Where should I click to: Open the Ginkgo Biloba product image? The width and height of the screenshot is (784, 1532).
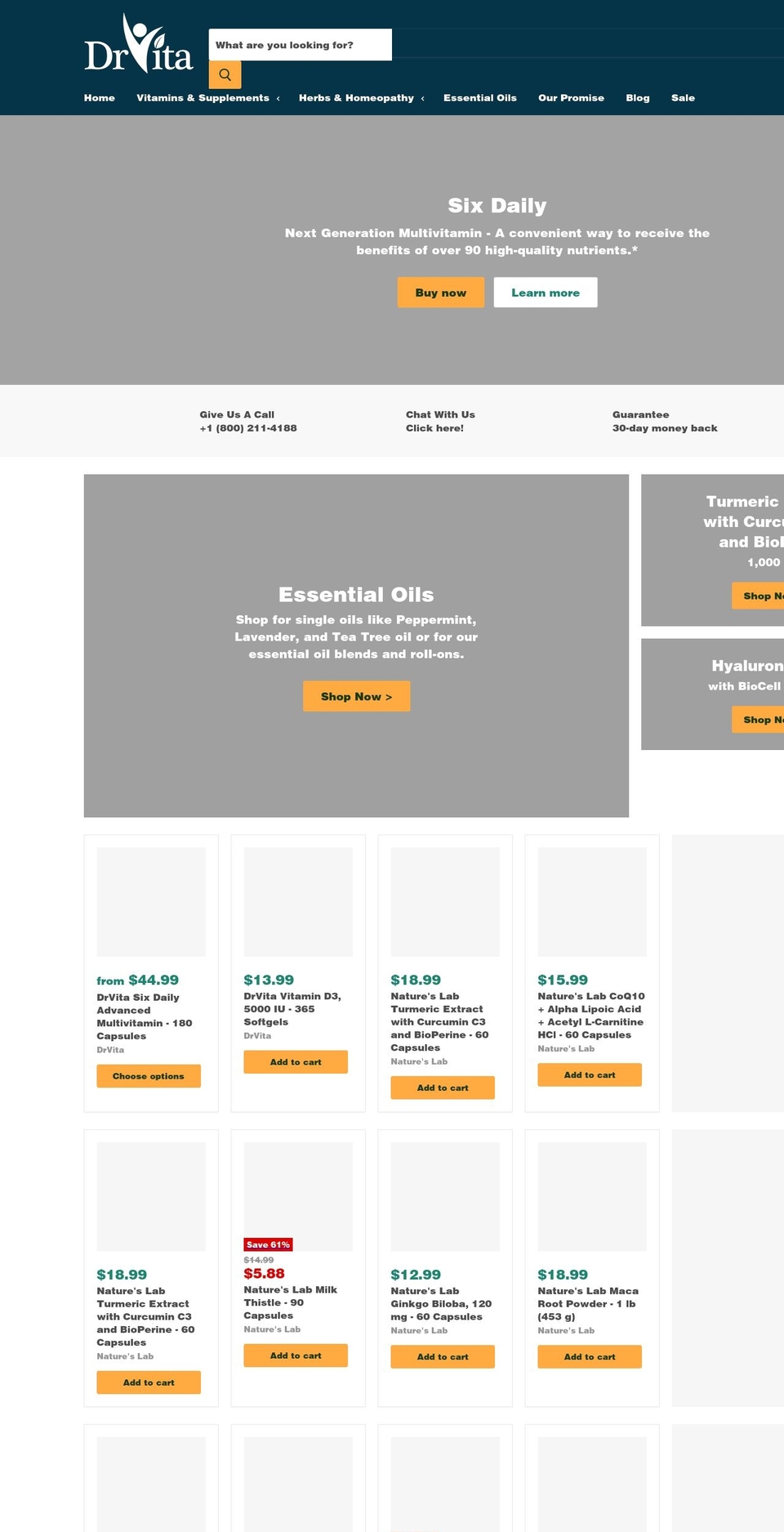pos(445,1197)
